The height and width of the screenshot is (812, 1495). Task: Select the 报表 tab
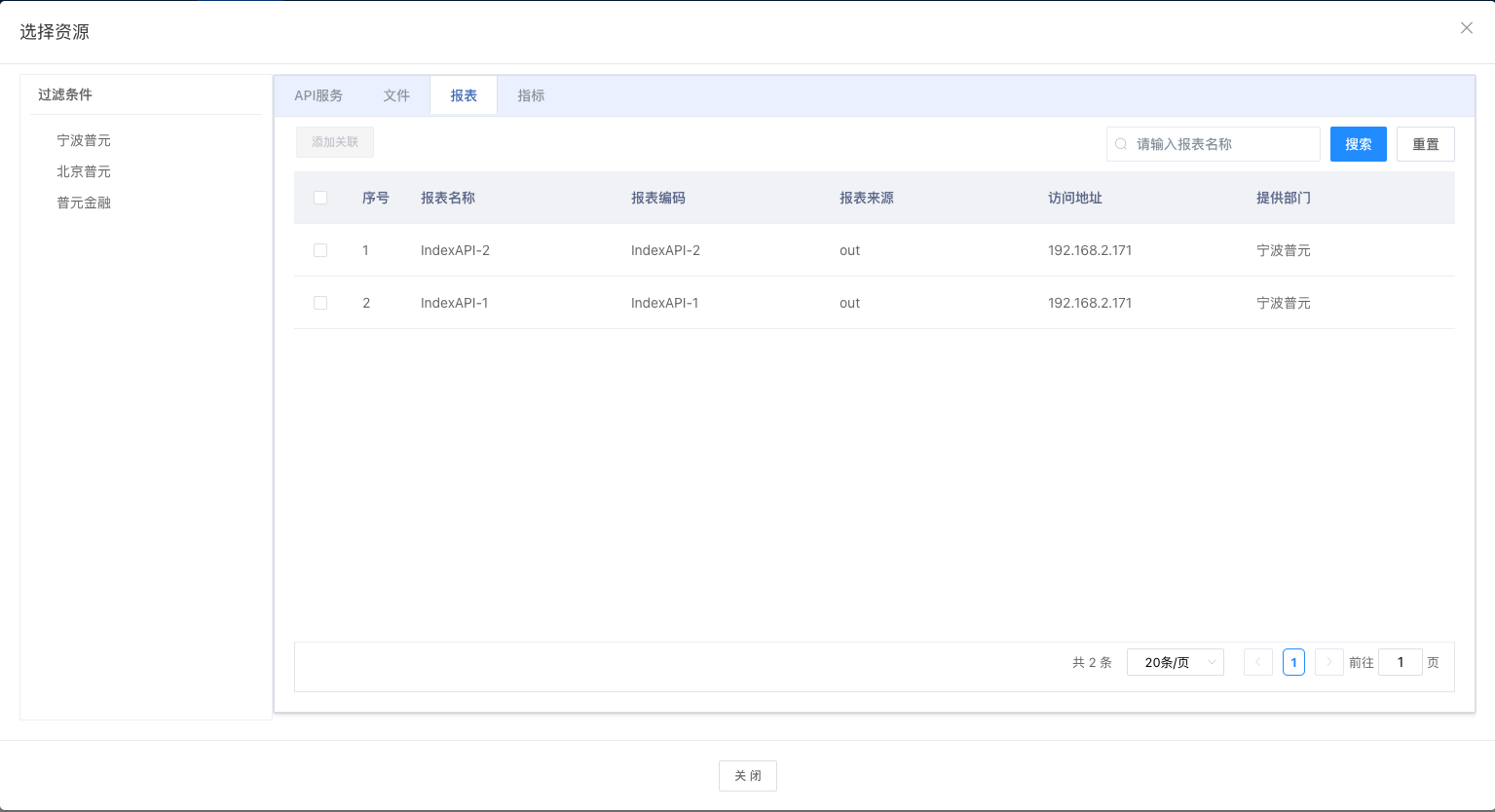pyautogui.click(x=464, y=95)
